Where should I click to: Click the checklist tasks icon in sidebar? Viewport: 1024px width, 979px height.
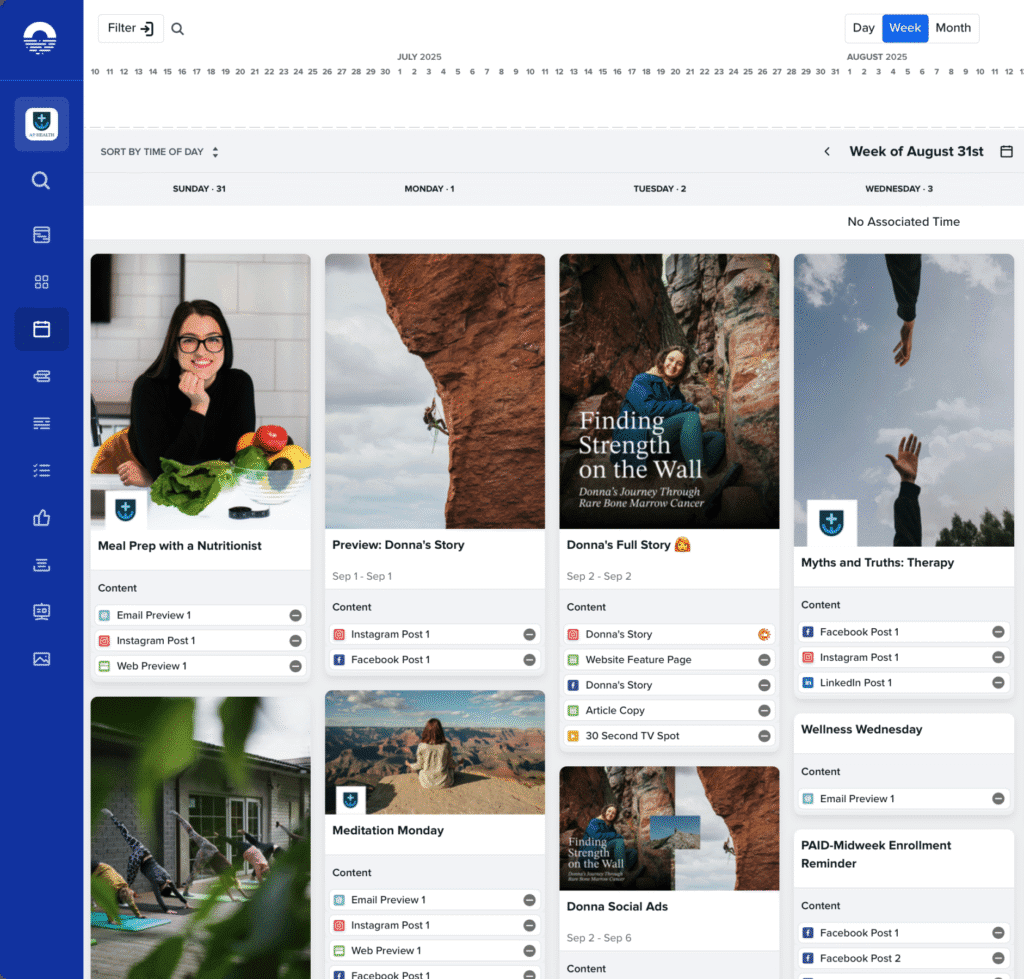(41, 471)
